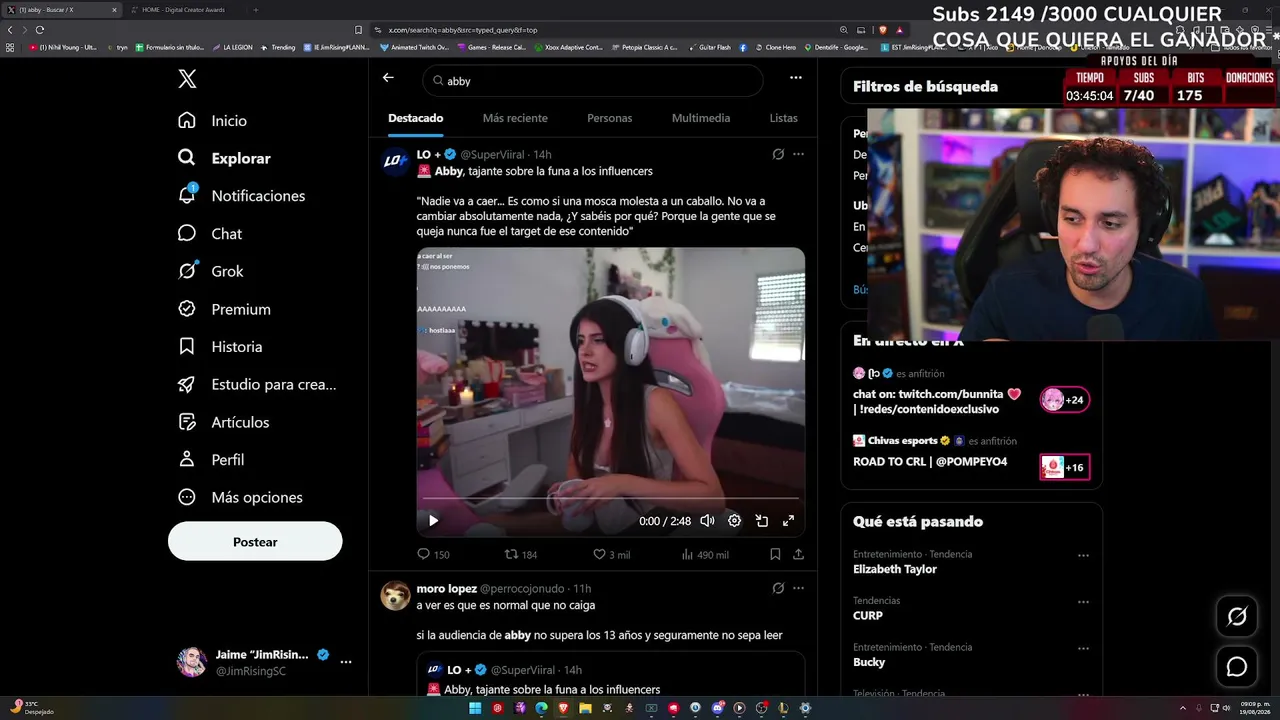The width and height of the screenshot is (1280, 720).
Task: Open the X logo home link
Action: (187, 79)
